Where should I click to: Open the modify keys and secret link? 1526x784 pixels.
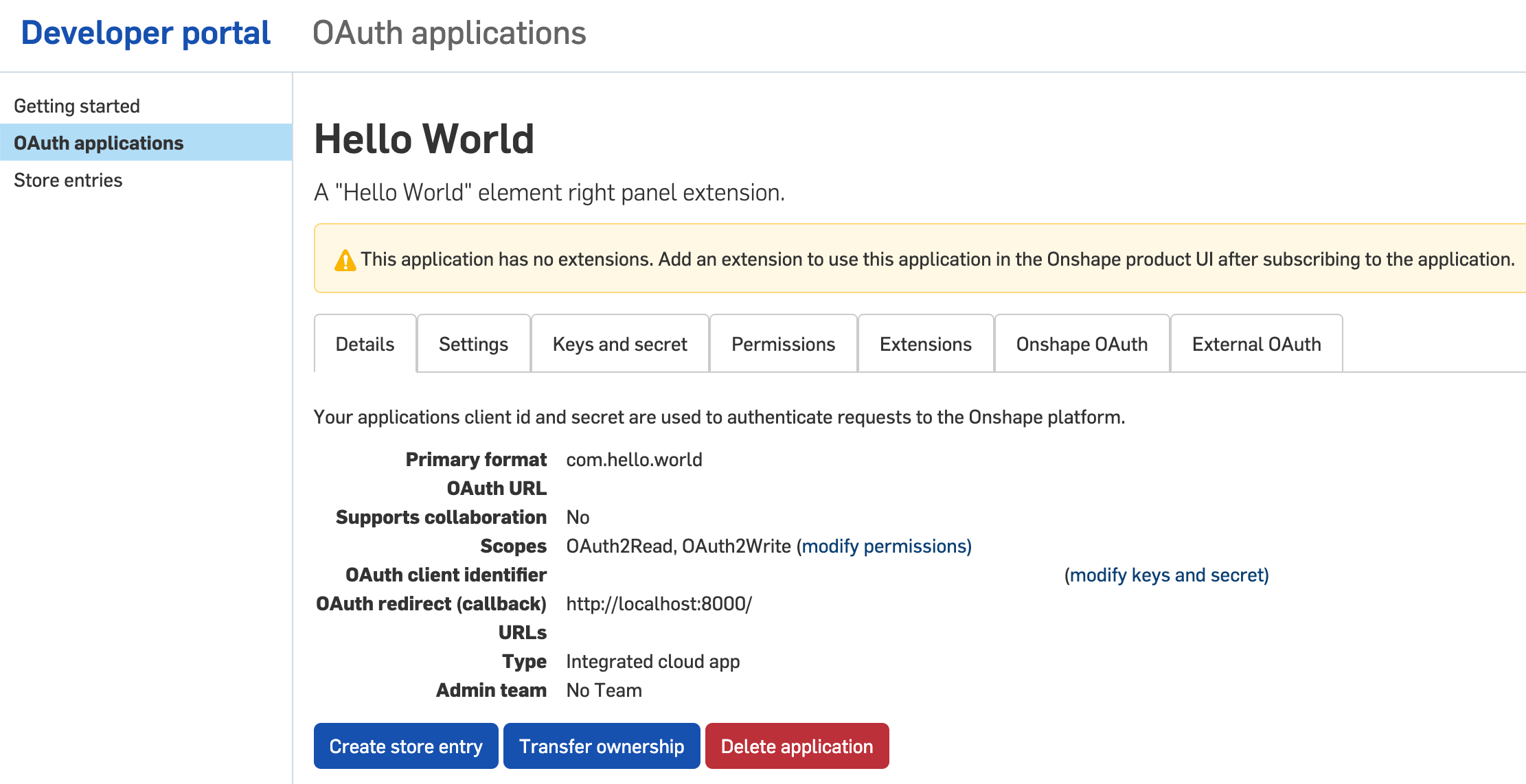(1167, 575)
